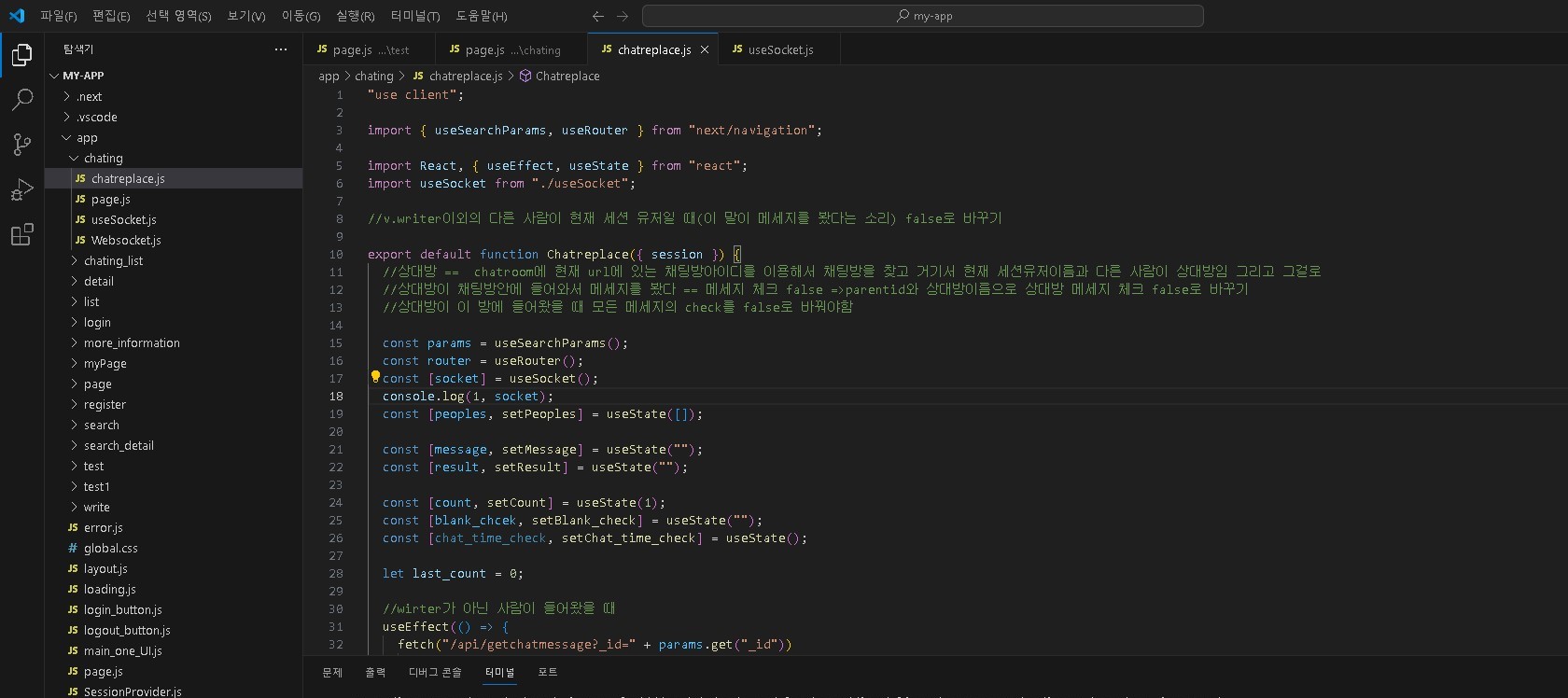Open the 보기(V) menu

point(246,16)
